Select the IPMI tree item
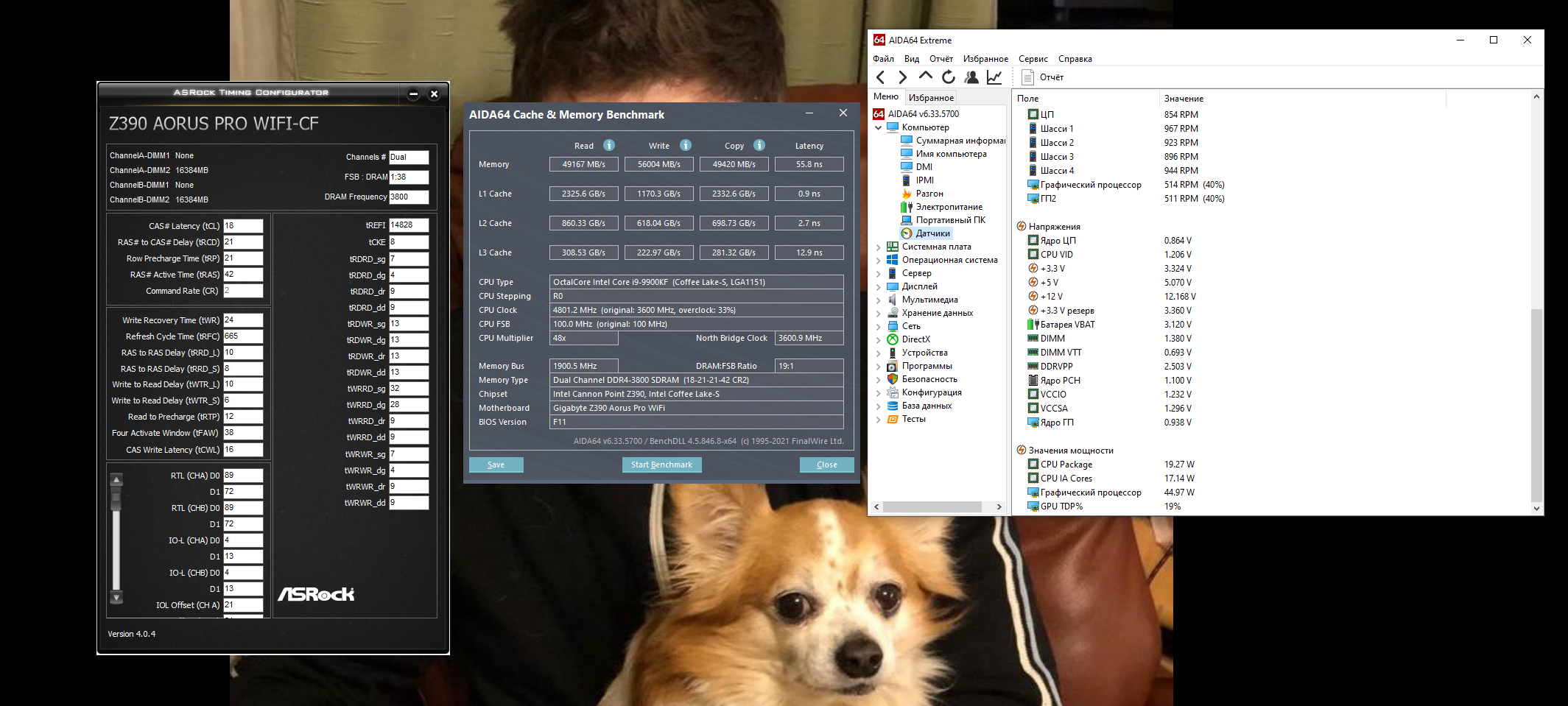 click(x=924, y=180)
